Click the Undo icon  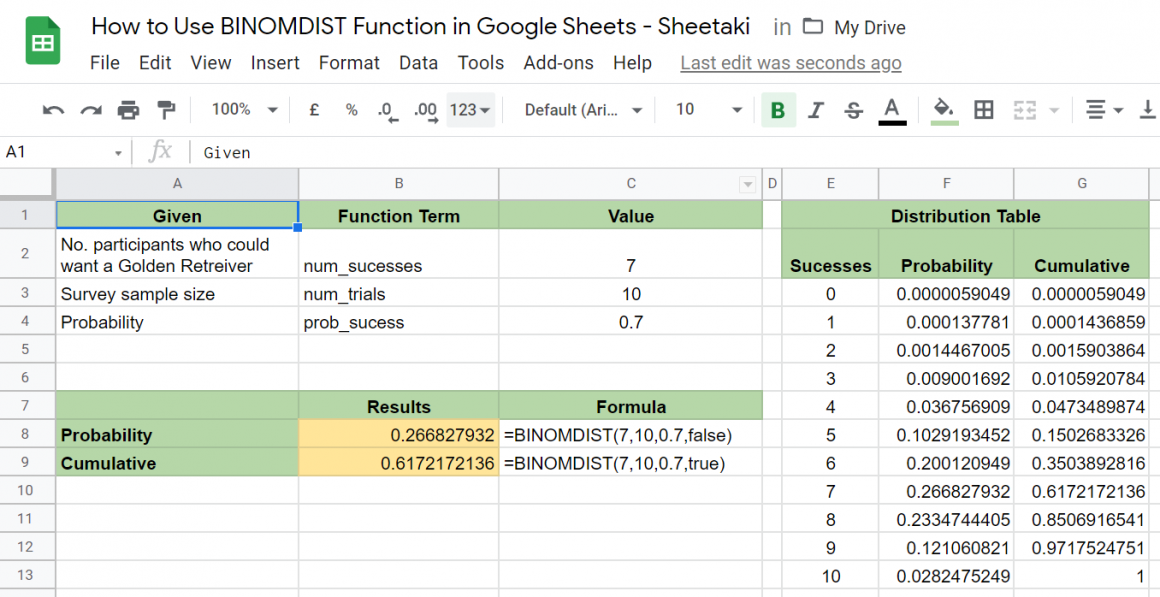(52, 110)
